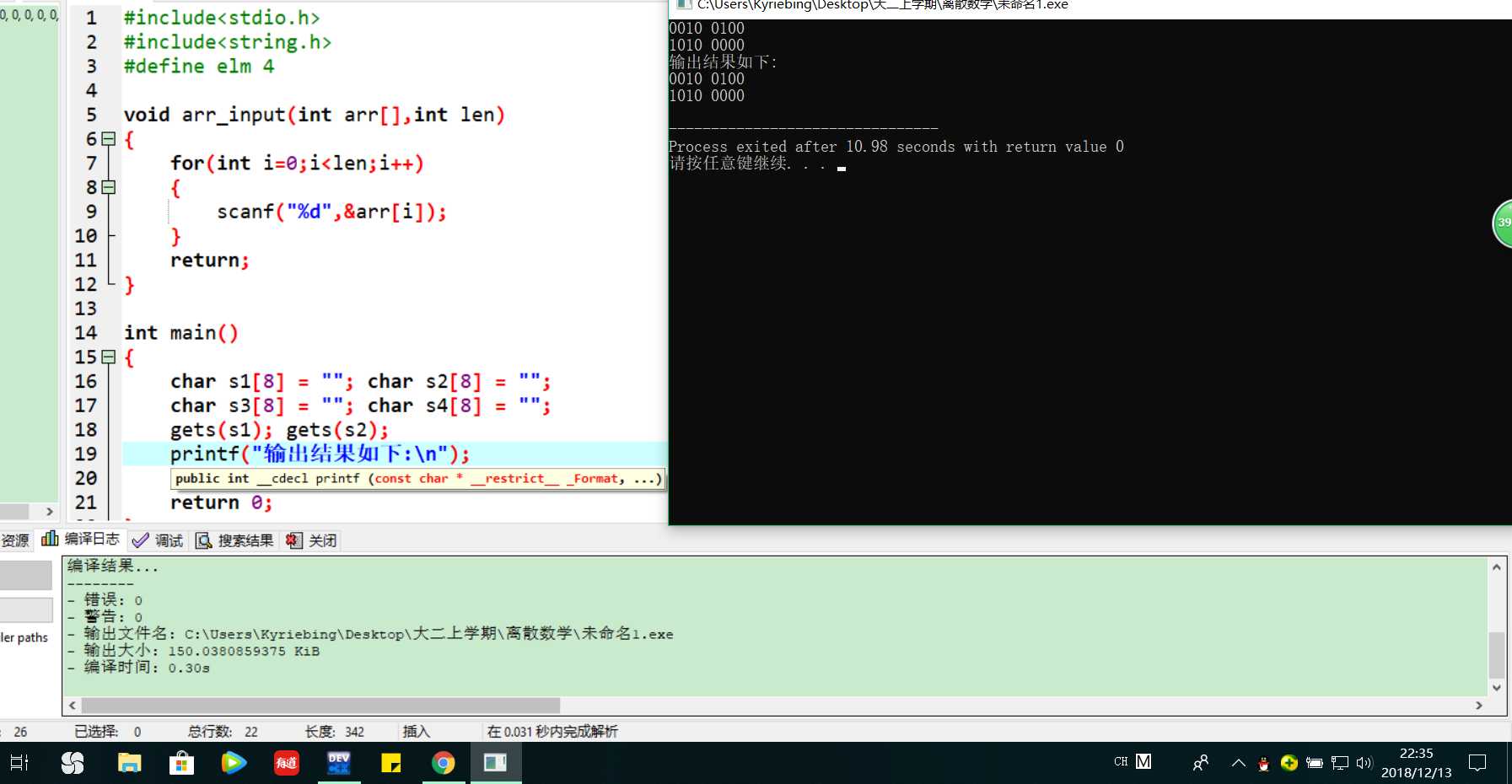This screenshot has height=784, width=1512.
Task: Open the volume speaker tray icon
Action: tap(1364, 763)
